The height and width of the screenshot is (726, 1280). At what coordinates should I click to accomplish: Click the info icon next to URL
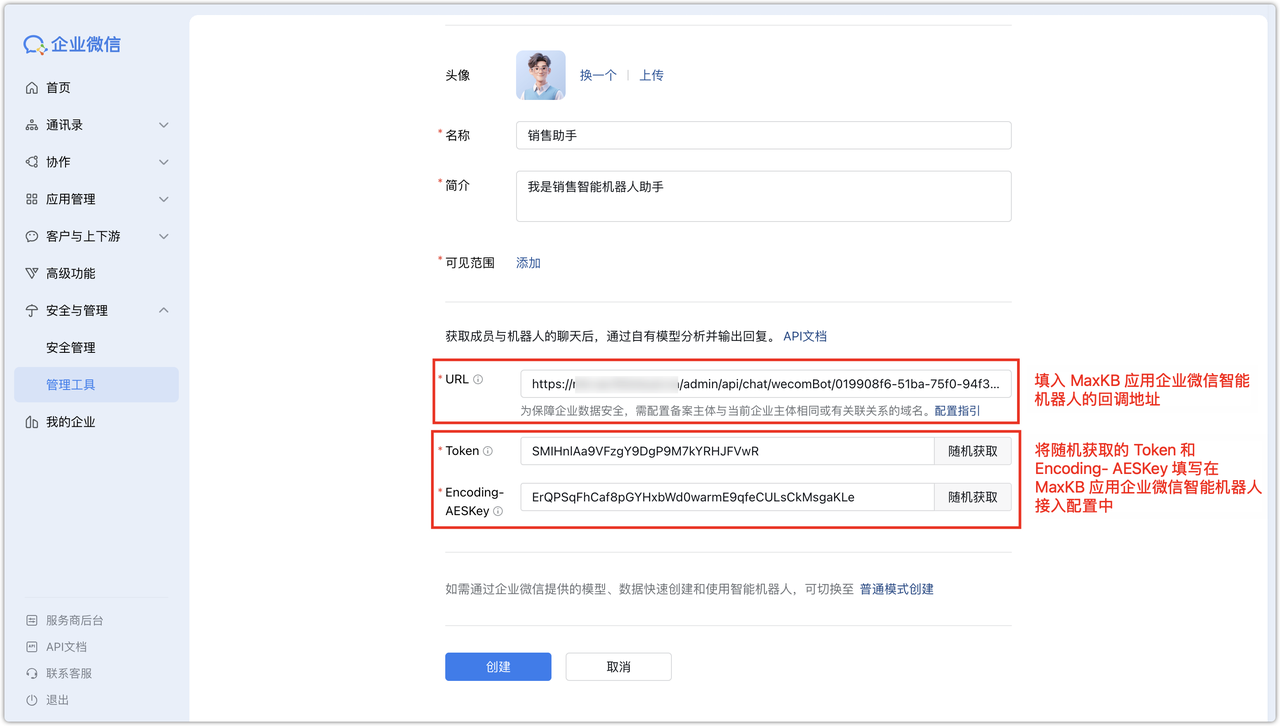(478, 380)
